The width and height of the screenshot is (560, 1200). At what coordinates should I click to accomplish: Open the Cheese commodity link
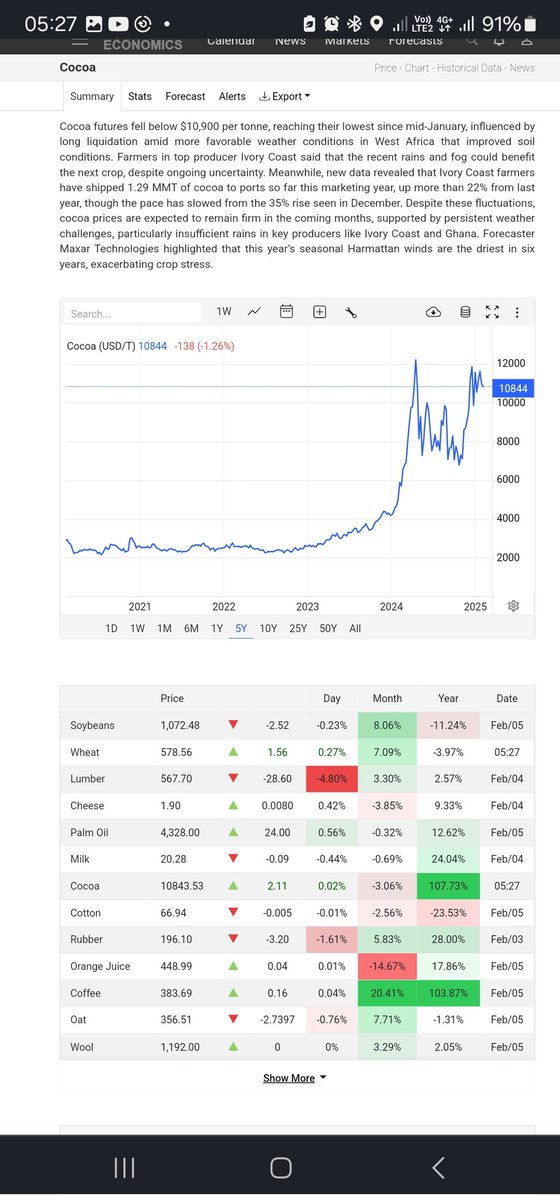point(88,806)
